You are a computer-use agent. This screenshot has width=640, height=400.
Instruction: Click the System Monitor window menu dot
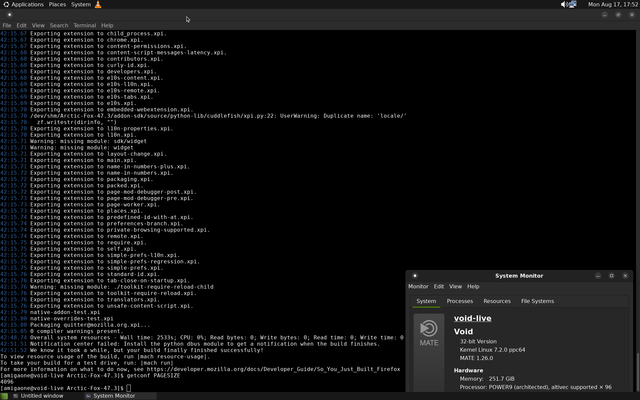point(415,276)
